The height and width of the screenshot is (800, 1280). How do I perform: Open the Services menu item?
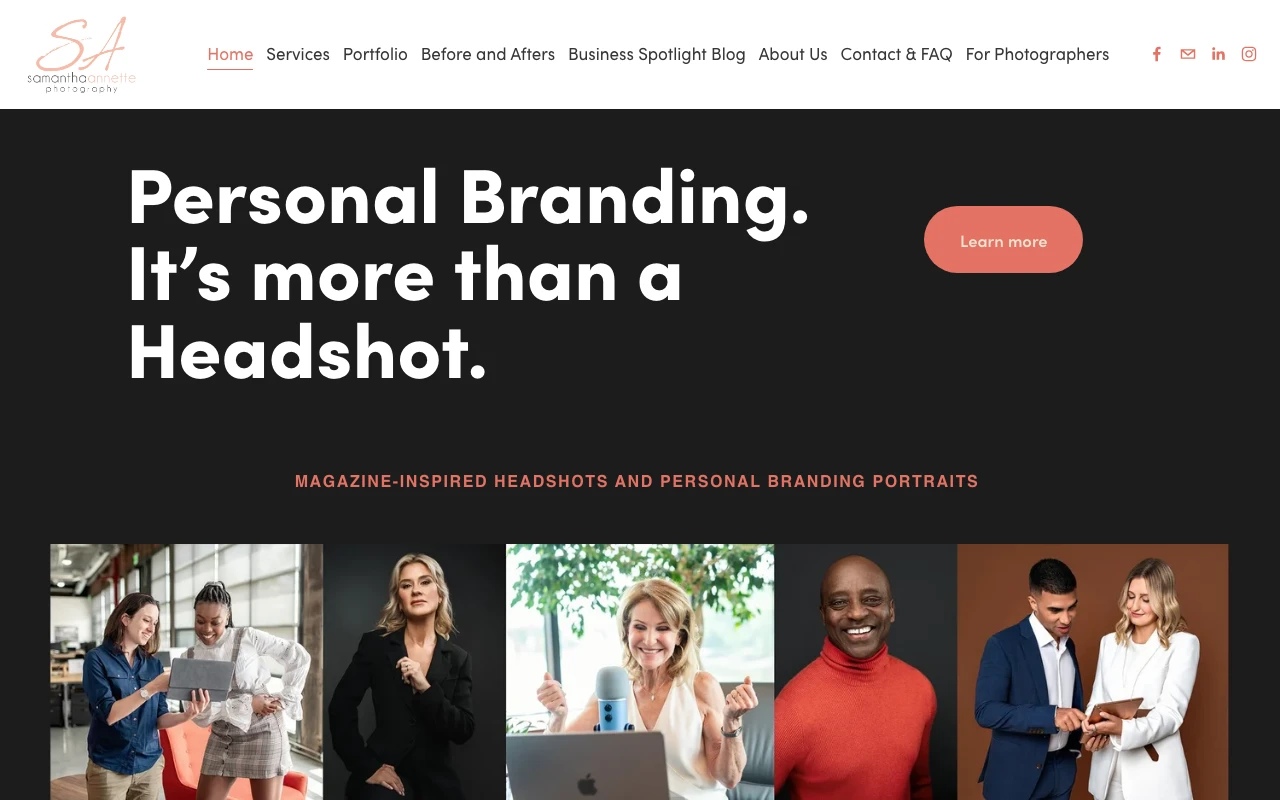click(298, 54)
